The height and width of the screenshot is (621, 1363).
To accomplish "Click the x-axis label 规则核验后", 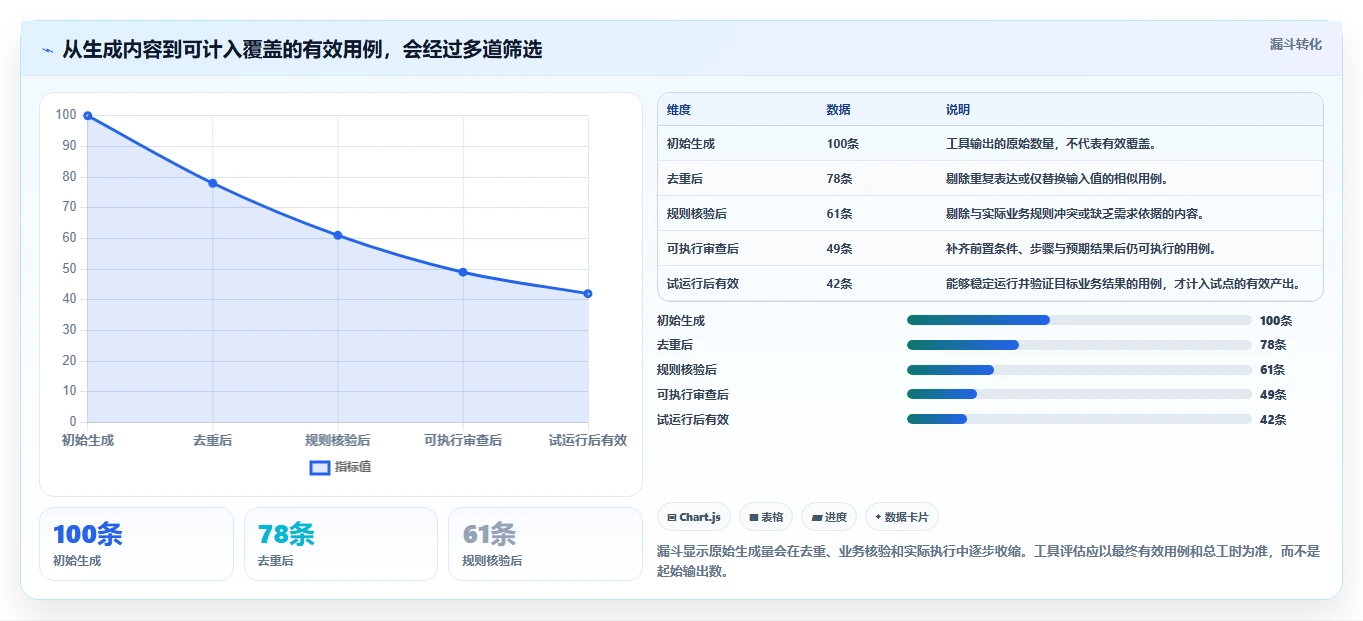I will (x=338, y=440).
